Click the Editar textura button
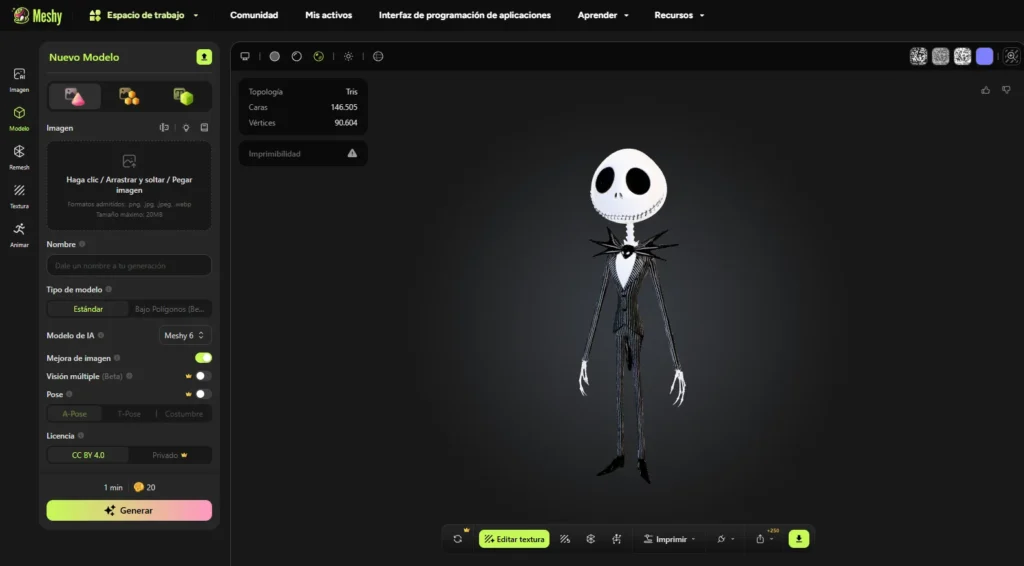Screen dimensions: 1024x566 click(x=514, y=539)
